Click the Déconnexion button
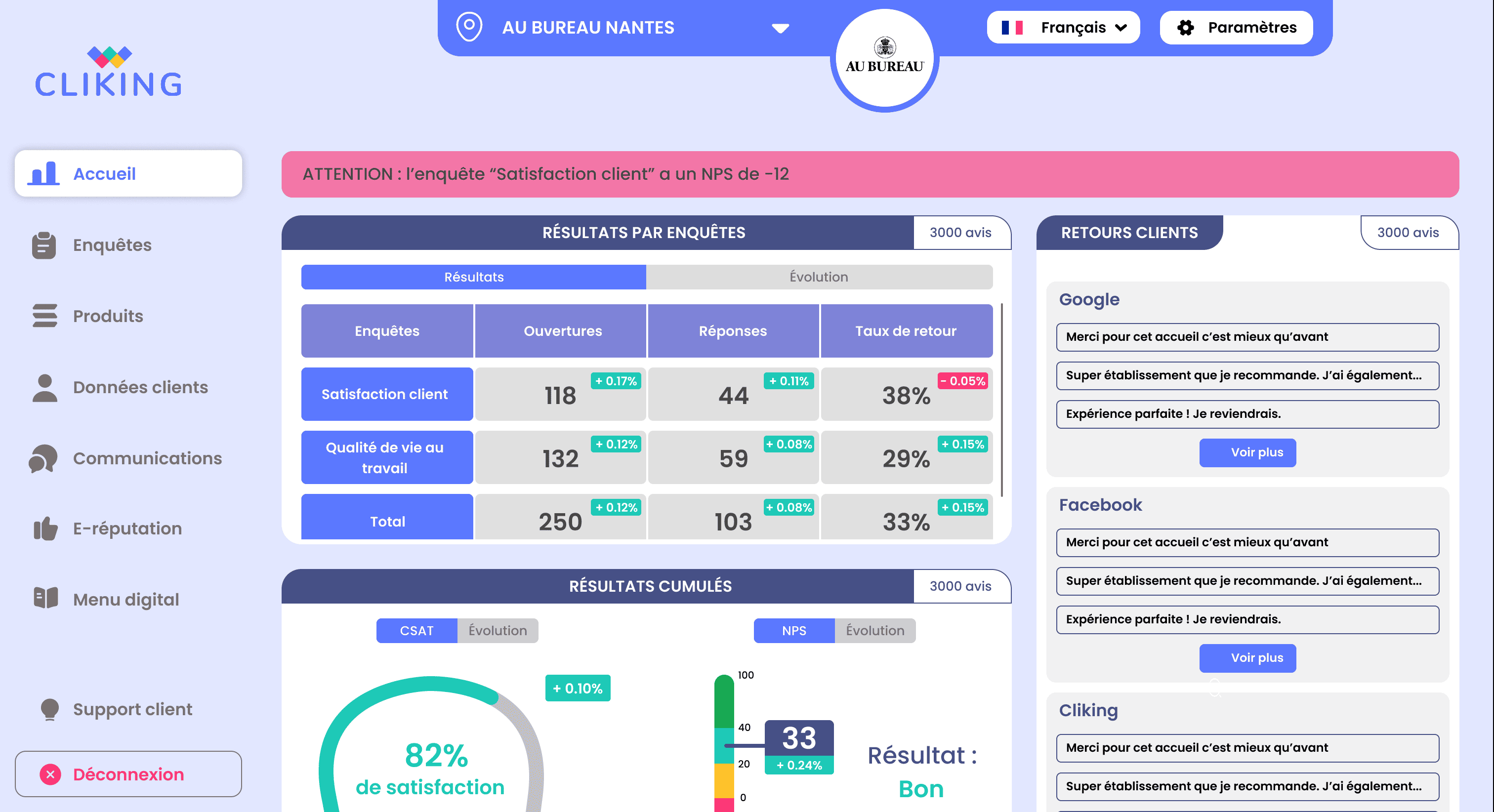 click(x=128, y=773)
